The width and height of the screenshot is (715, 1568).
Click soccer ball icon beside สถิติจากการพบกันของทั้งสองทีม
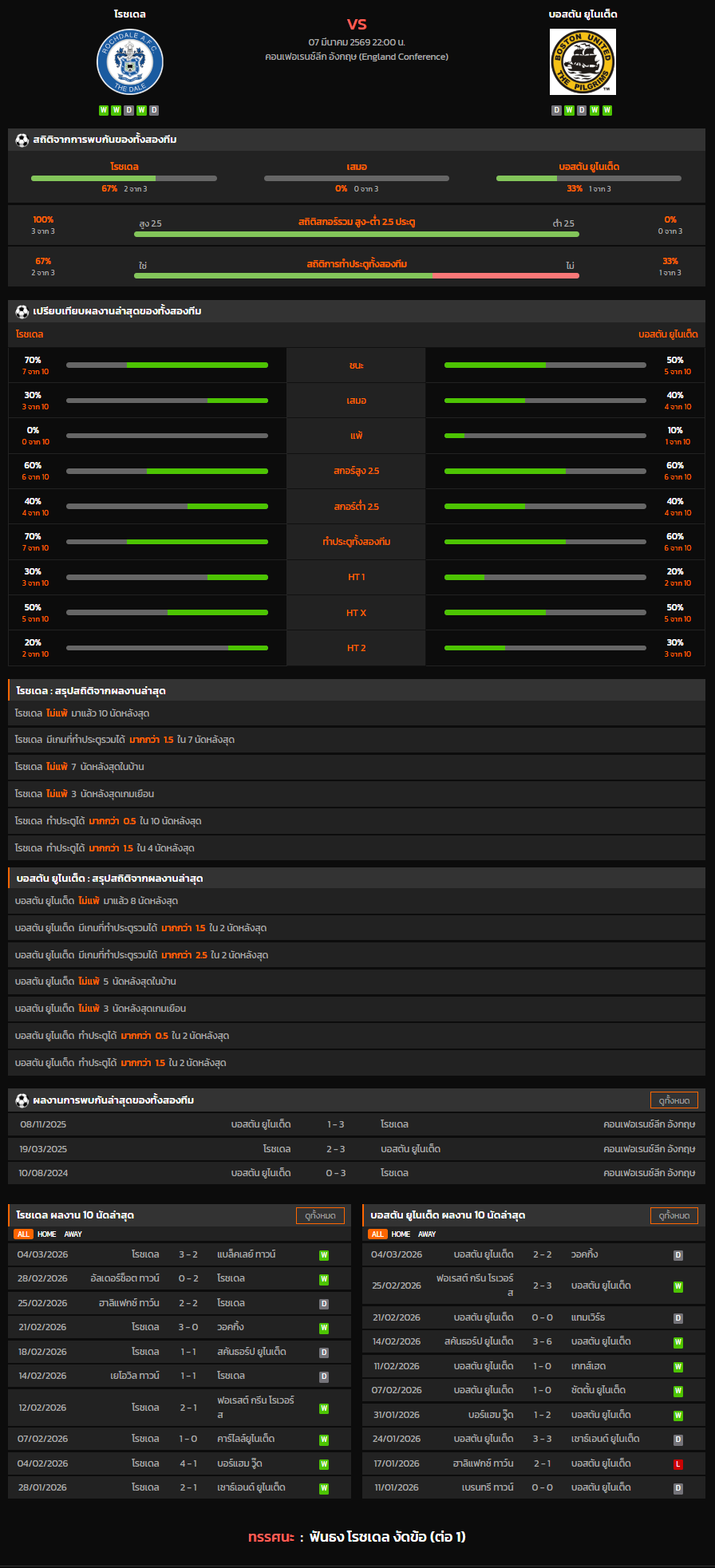22,140
